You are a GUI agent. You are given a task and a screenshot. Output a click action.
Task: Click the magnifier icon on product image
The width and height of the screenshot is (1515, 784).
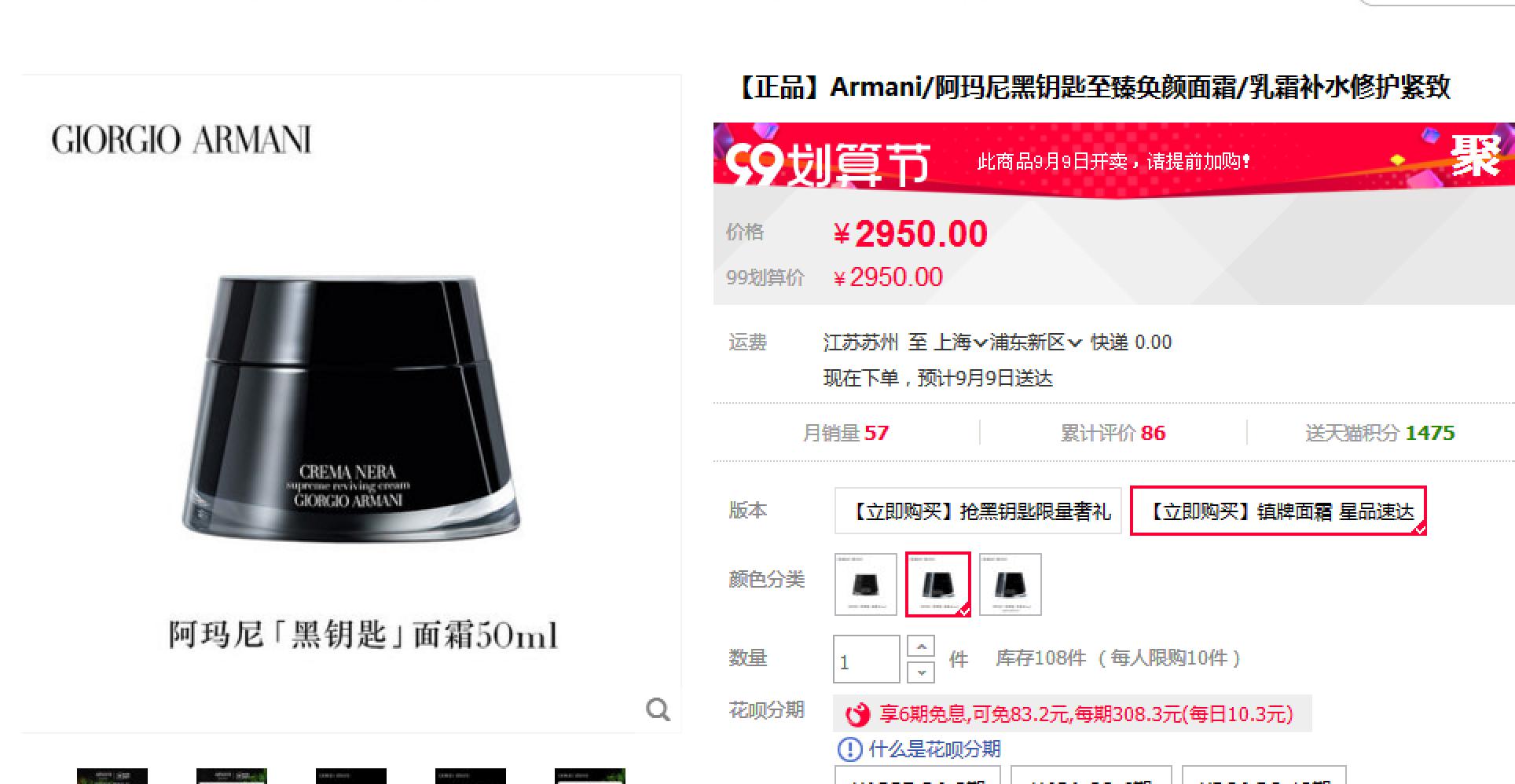click(658, 709)
